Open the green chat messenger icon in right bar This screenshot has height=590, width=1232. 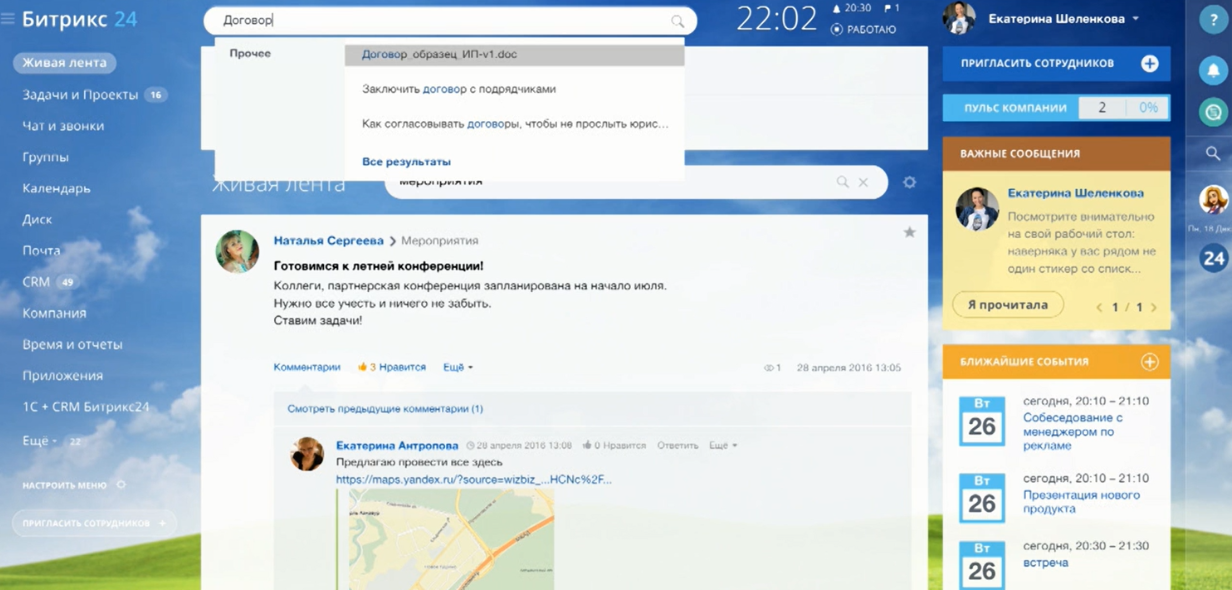pyautogui.click(x=1213, y=112)
